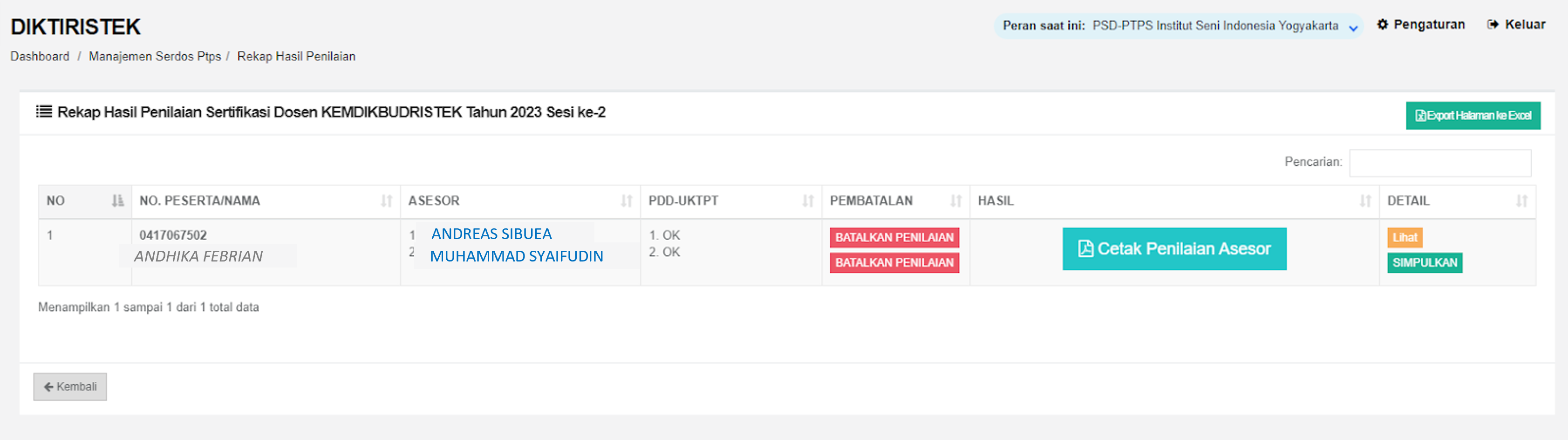Viewport: 1568px width, 440px height.
Task: Export Halaman ke Excel button
Action: point(1473,115)
